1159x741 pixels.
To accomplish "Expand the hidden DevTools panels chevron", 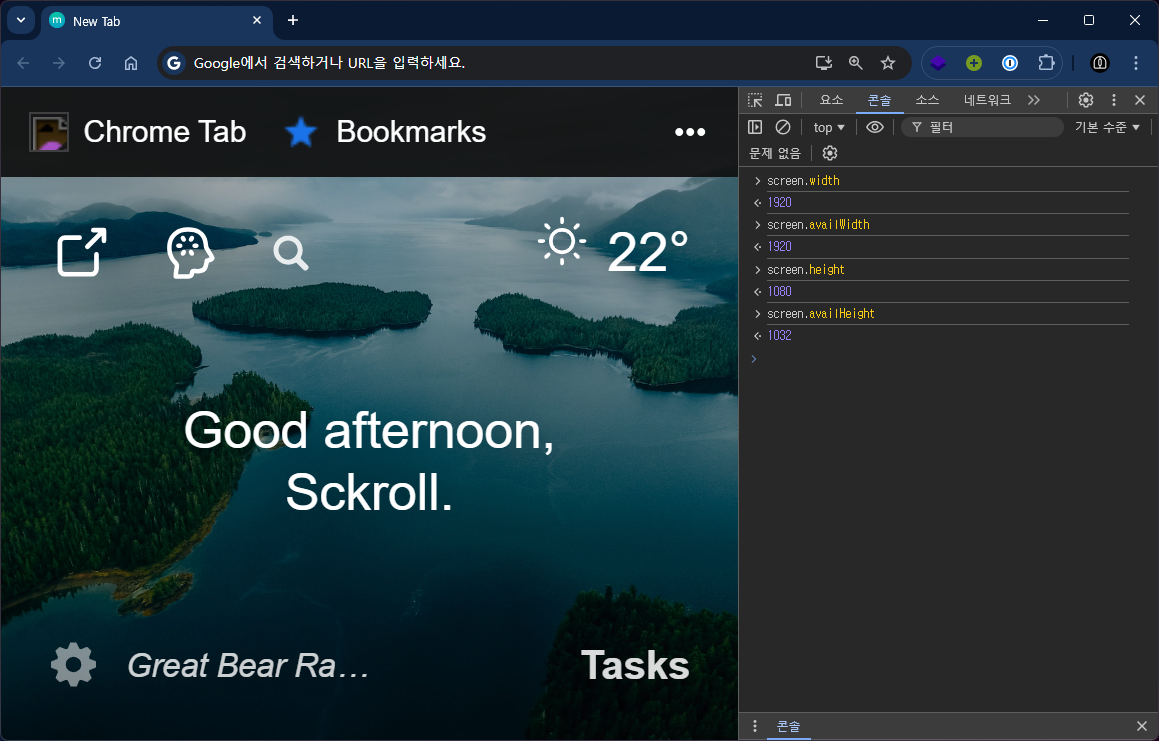I will (1034, 100).
